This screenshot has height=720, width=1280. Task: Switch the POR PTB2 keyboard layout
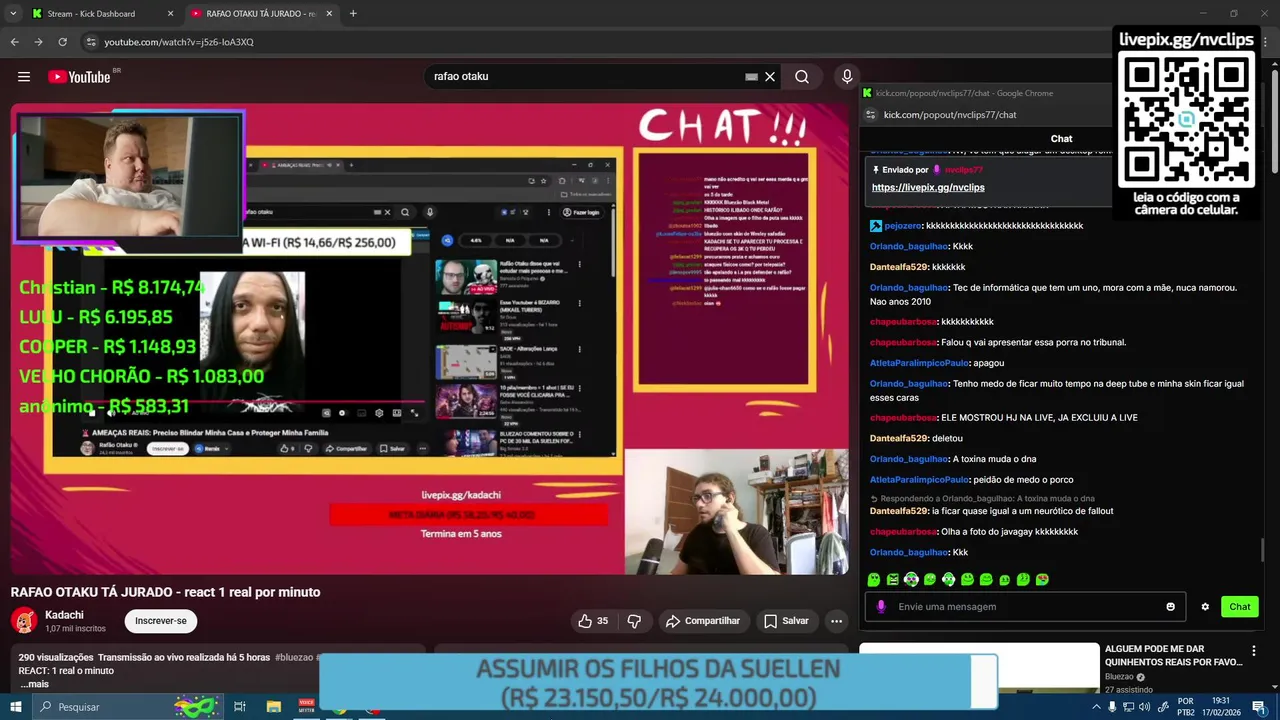pos(1186,707)
